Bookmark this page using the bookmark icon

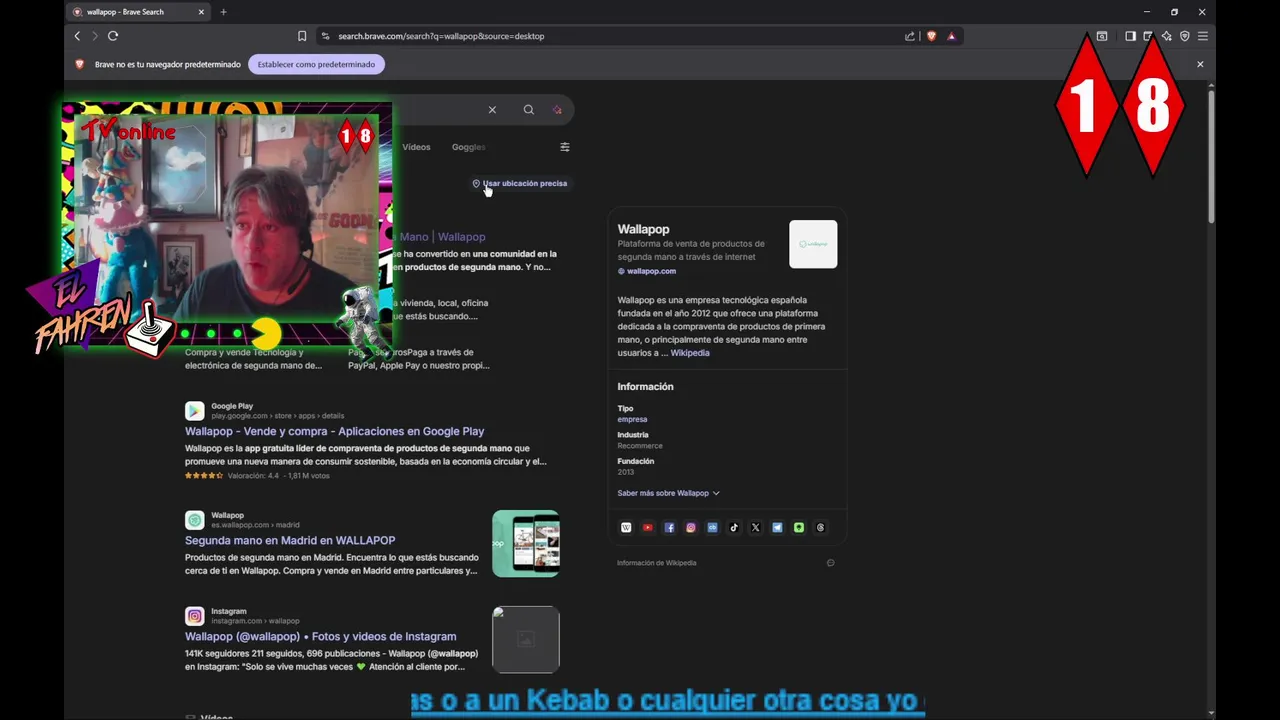point(302,36)
